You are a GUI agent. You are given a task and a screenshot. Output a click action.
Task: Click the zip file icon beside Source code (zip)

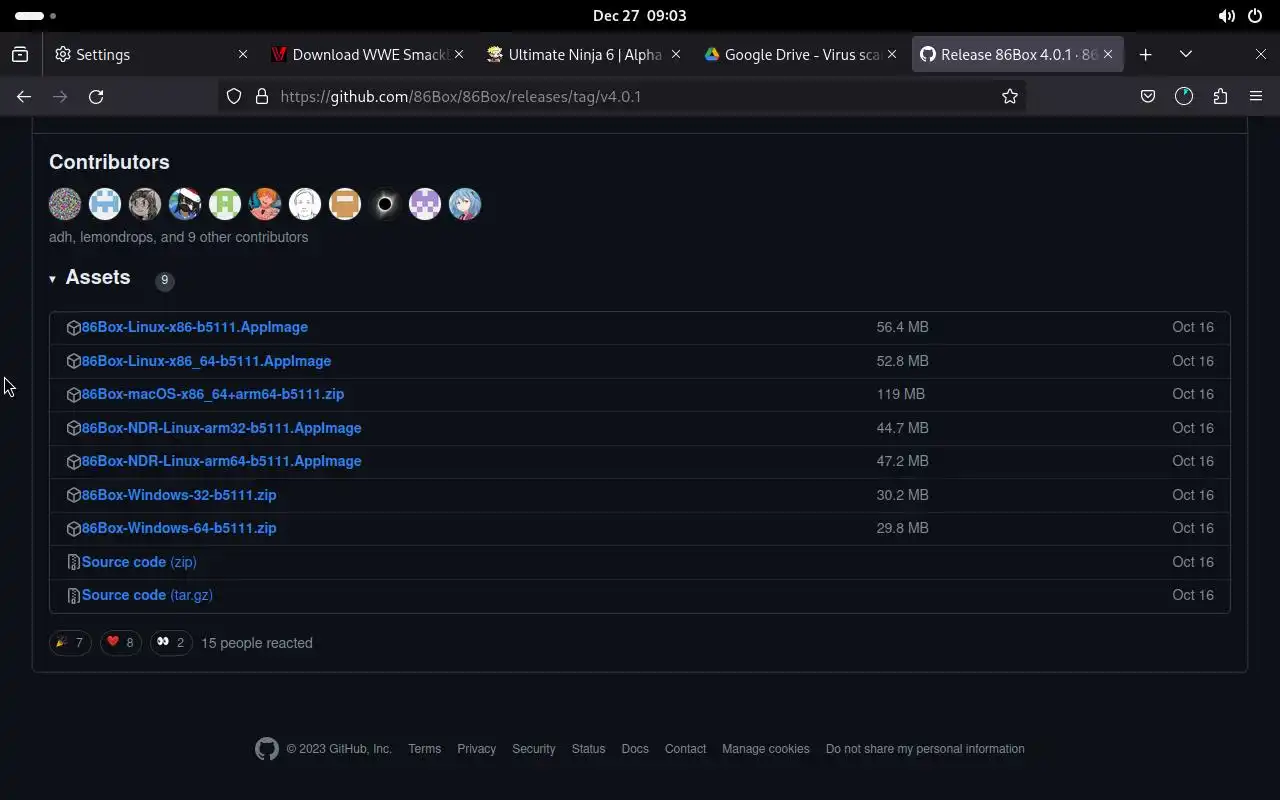pyautogui.click(x=73, y=562)
